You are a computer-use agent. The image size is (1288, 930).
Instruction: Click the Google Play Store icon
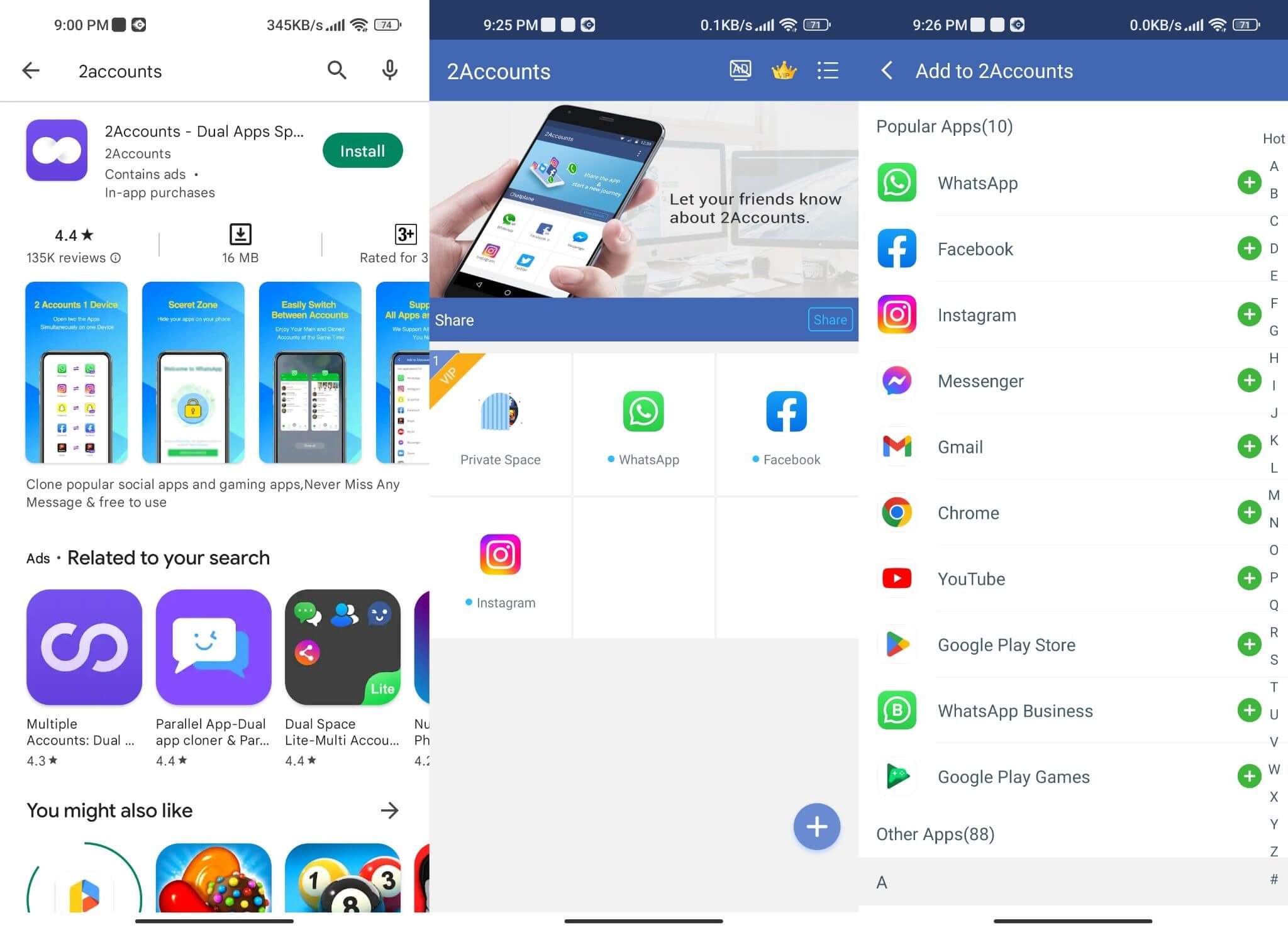pos(897,645)
